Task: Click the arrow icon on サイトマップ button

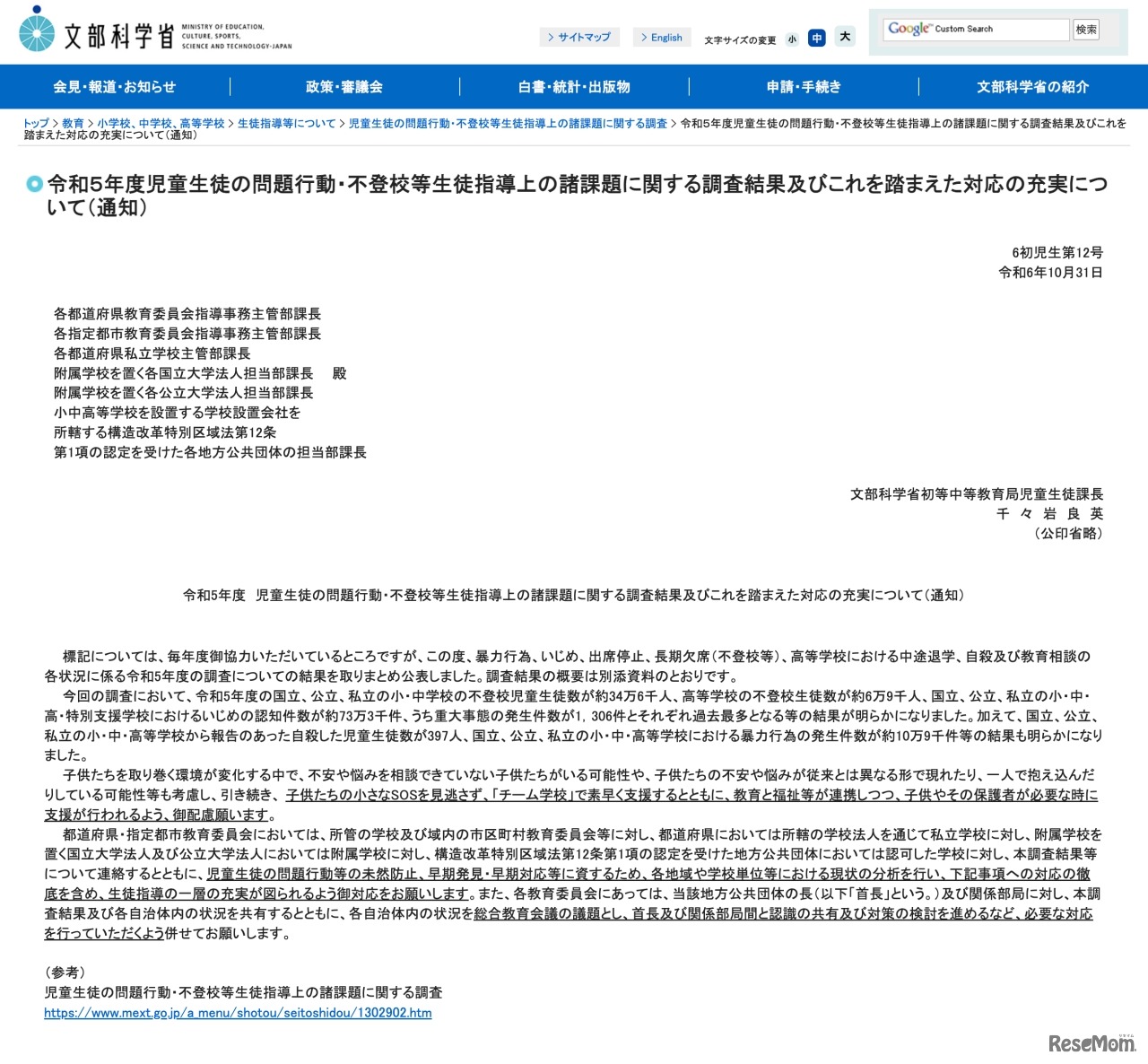Action: (x=552, y=38)
